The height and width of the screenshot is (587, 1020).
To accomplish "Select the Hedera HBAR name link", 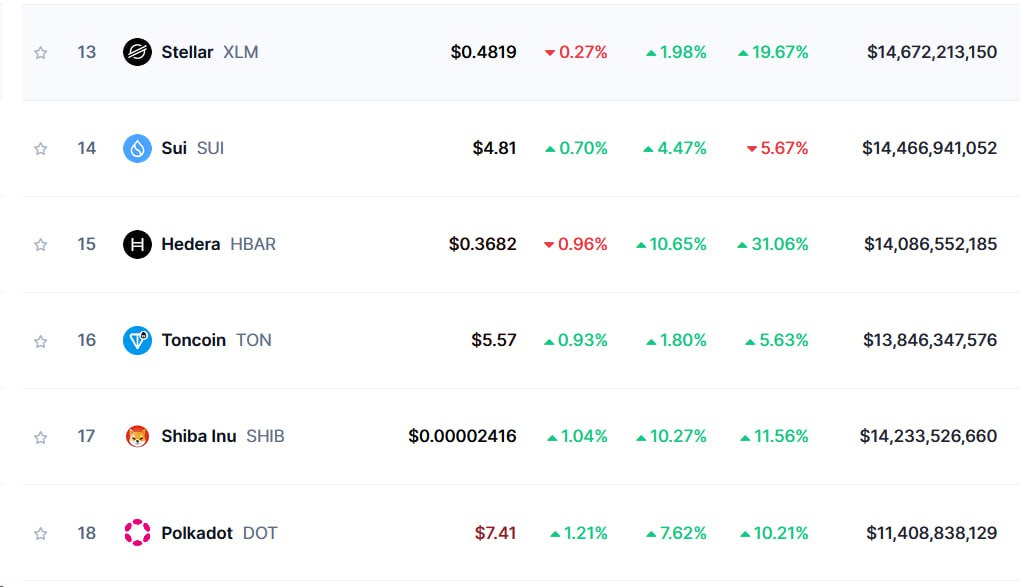I will point(219,244).
